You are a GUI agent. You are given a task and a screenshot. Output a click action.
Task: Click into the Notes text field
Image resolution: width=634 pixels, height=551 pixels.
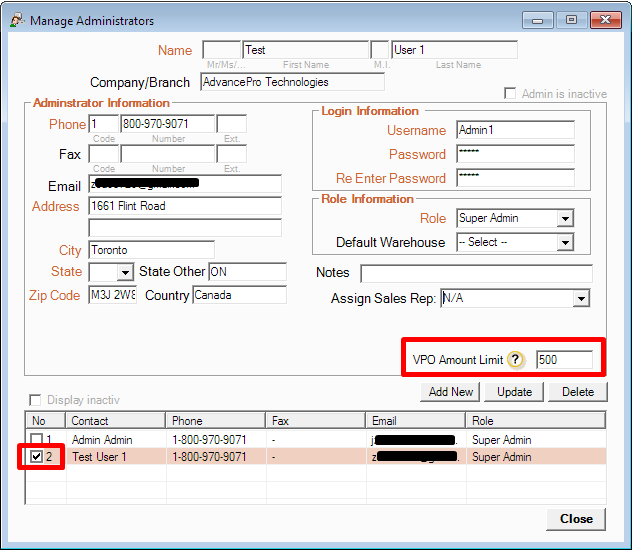click(476, 273)
